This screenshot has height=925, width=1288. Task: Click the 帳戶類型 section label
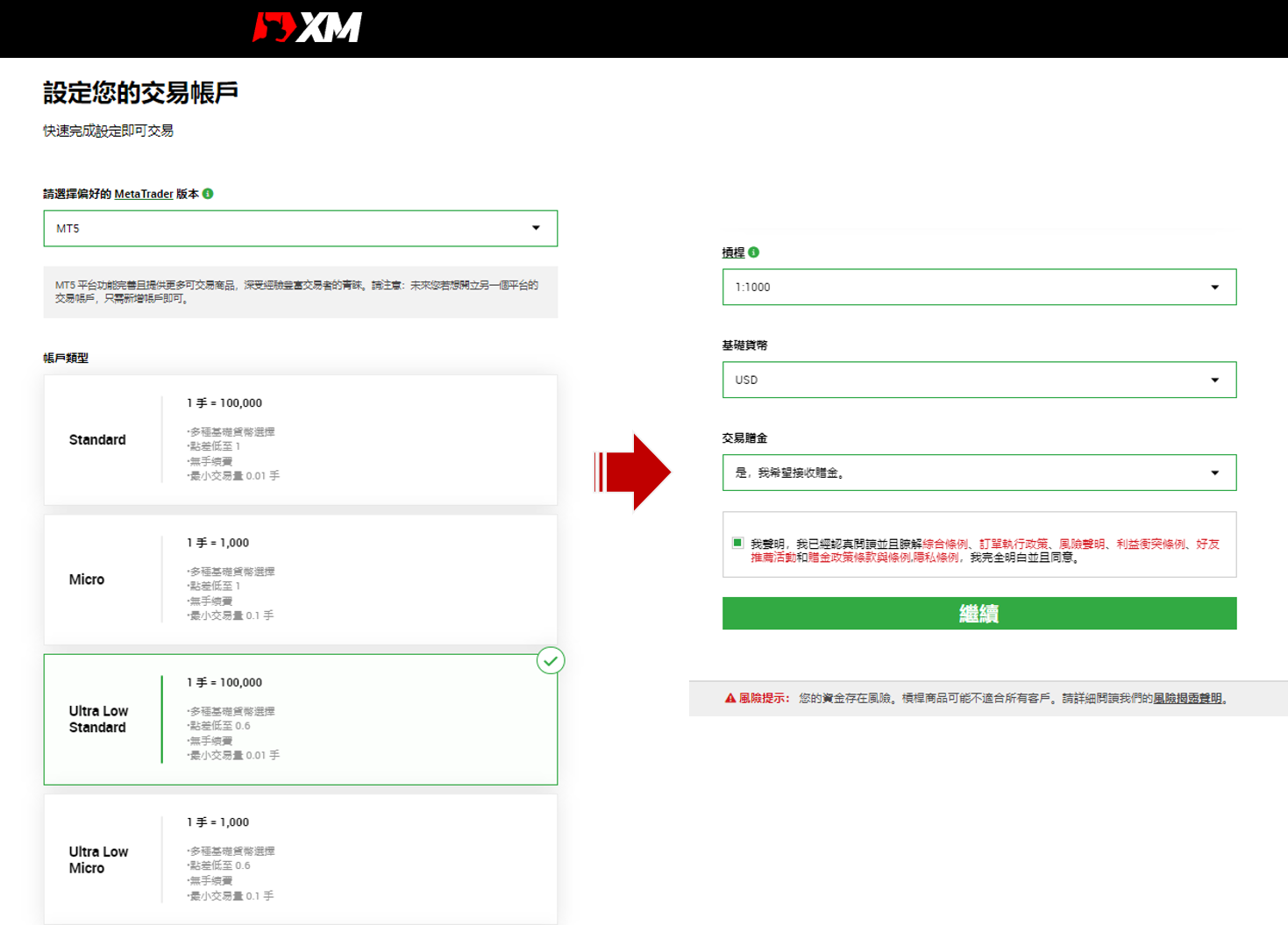click(66, 358)
